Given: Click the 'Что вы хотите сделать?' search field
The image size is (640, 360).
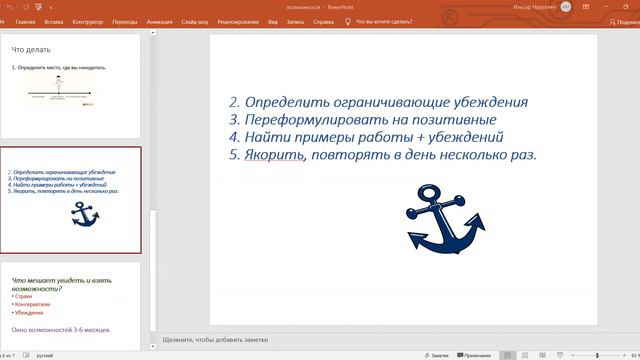Looking at the screenshot, I should [x=384, y=22].
